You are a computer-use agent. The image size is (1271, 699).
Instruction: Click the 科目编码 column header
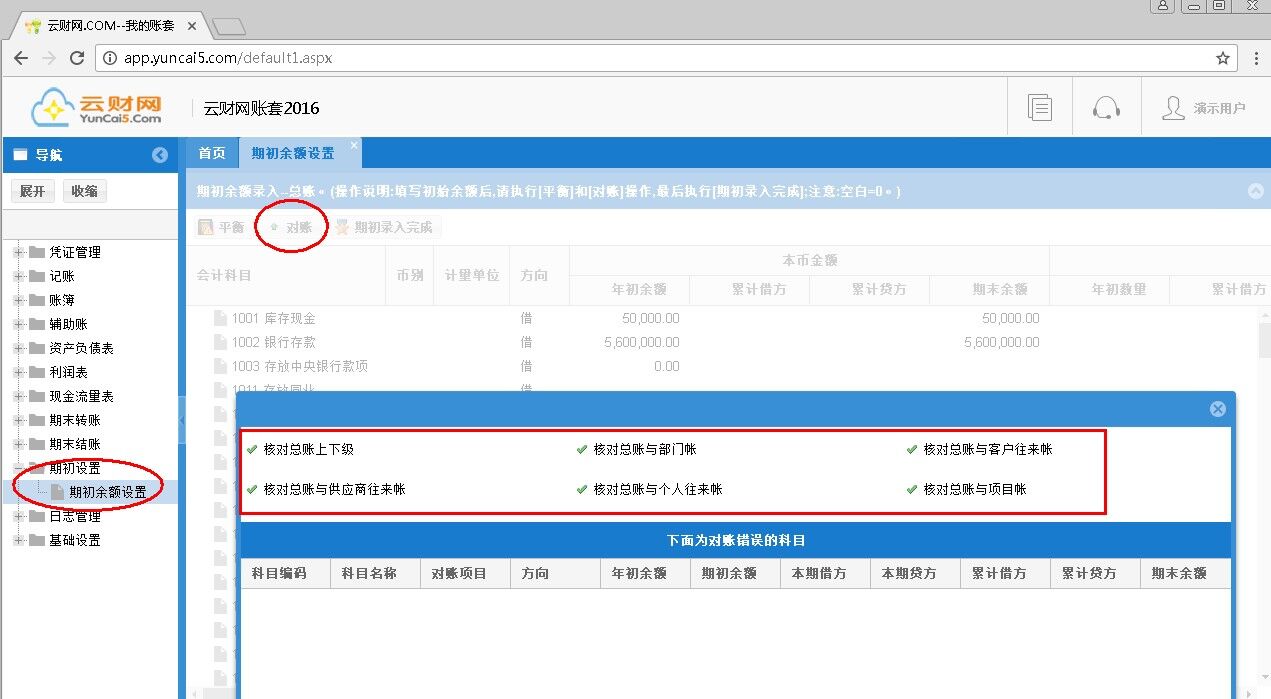pos(279,574)
